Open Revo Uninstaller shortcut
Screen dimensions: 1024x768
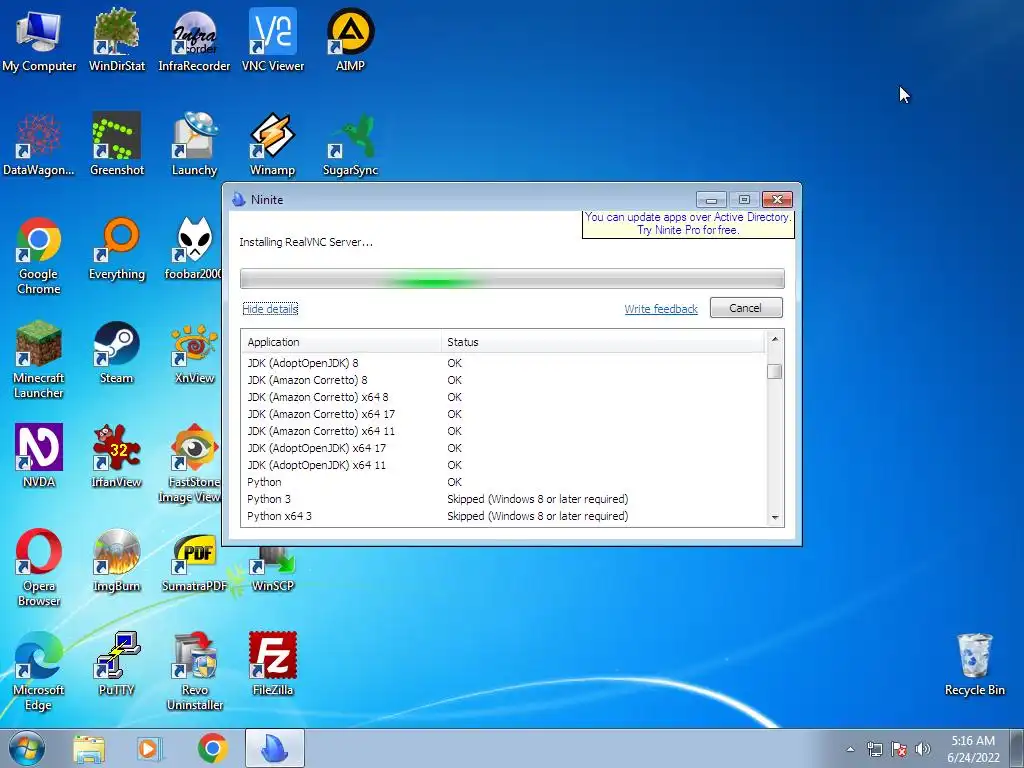pos(194,671)
